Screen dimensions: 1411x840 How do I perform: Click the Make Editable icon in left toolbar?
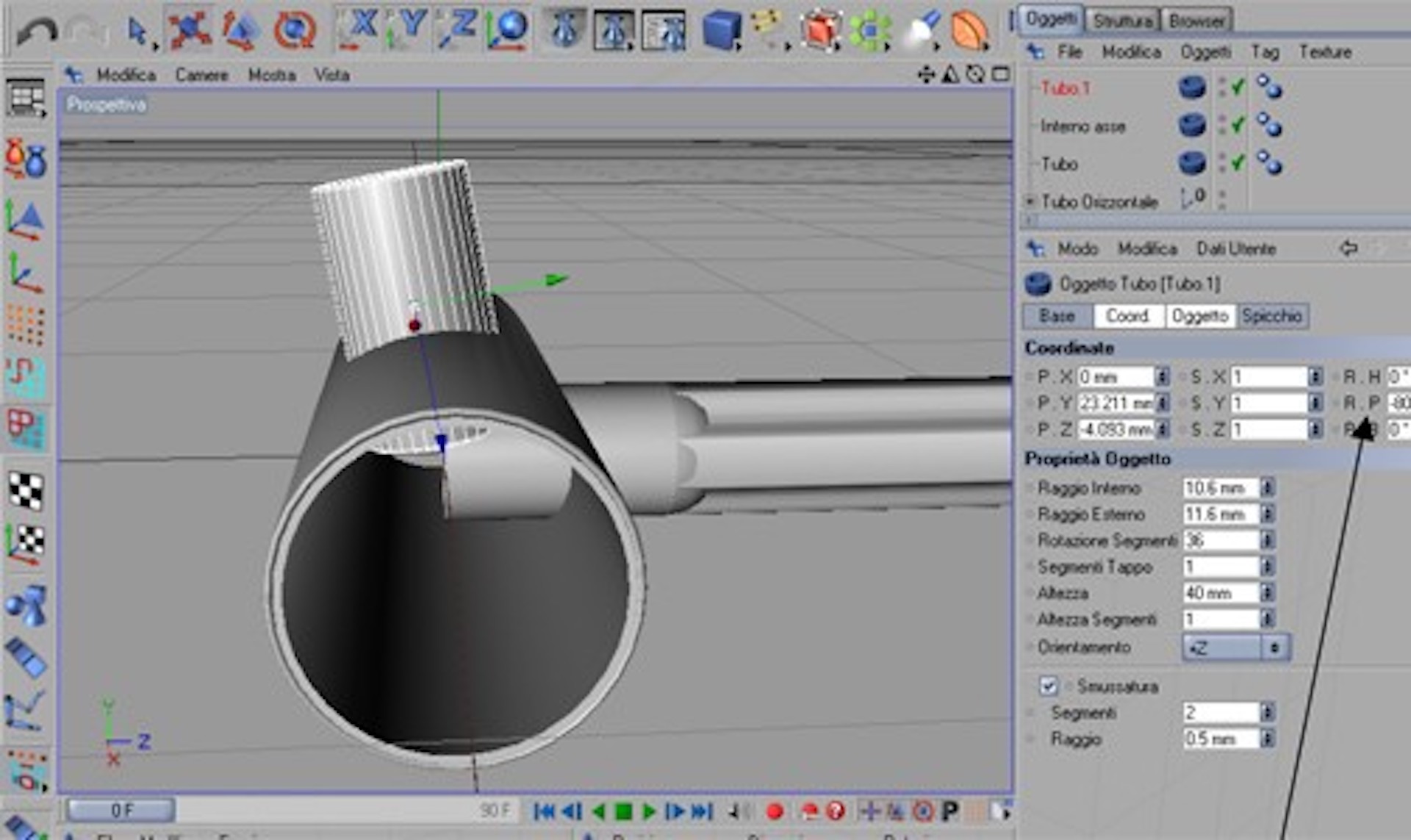click(x=26, y=158)
